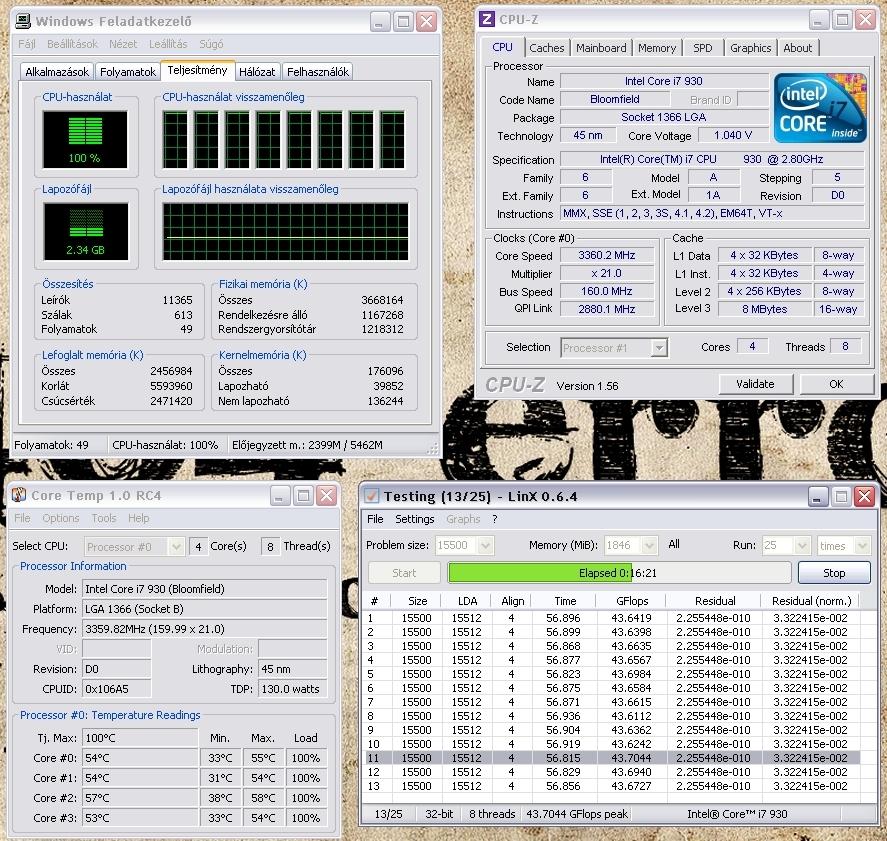Select row 13 in LinX results table

tap(613, 786)
